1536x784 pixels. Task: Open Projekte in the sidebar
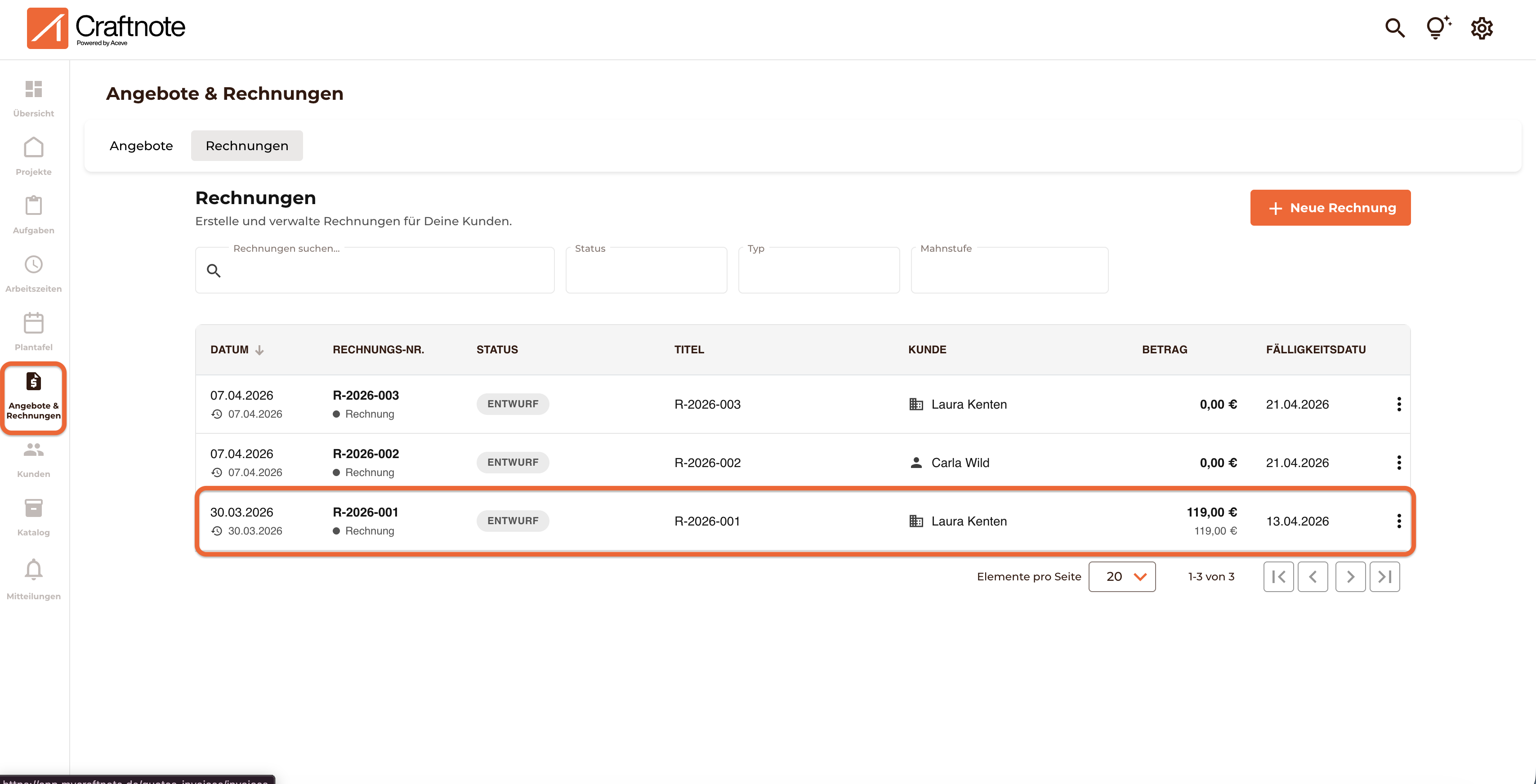pos(33,148)
